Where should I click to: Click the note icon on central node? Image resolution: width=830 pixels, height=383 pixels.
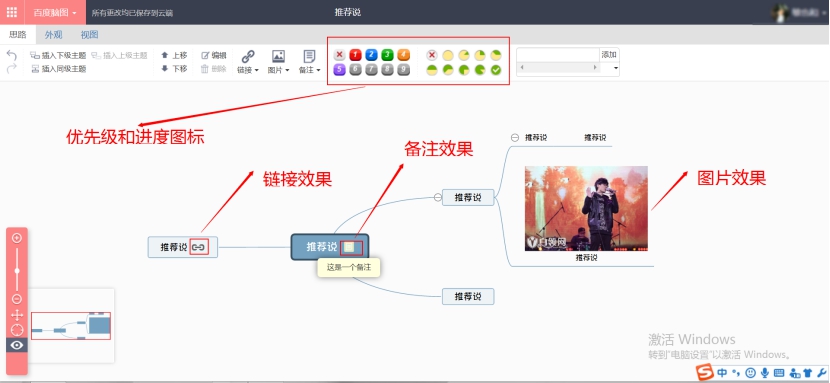(x=349, y=247)
